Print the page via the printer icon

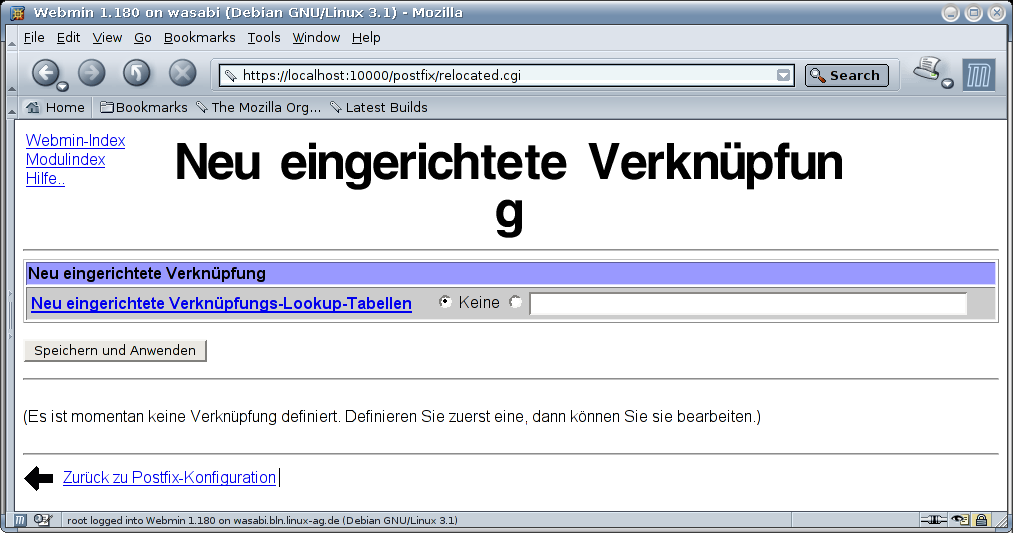(928, 68)
